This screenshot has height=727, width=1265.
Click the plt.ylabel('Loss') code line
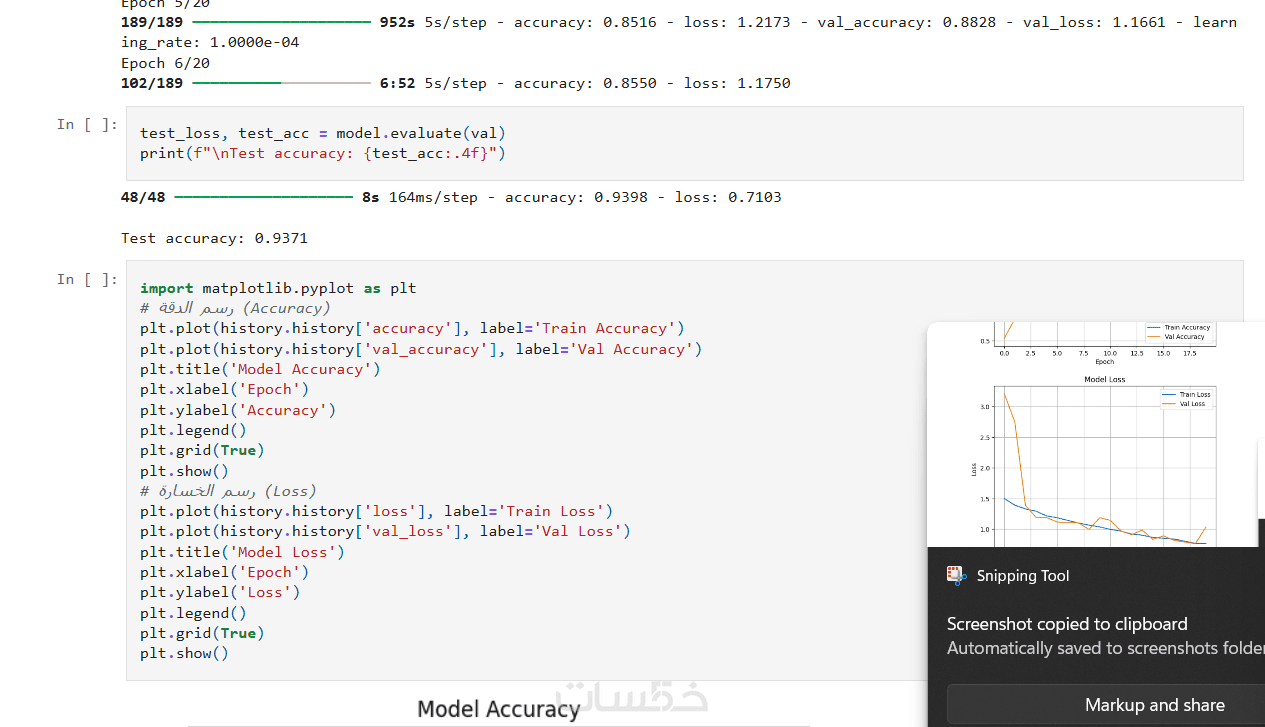tap(220, 592)
